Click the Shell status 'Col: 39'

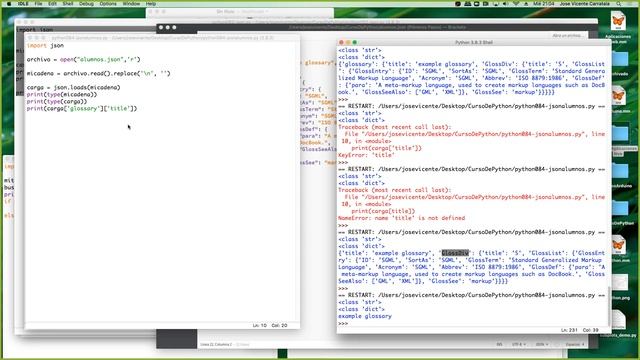point(590,330)
